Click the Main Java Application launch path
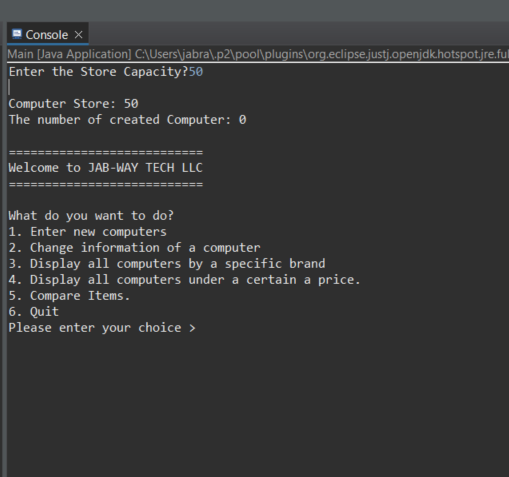 [258, 54]
